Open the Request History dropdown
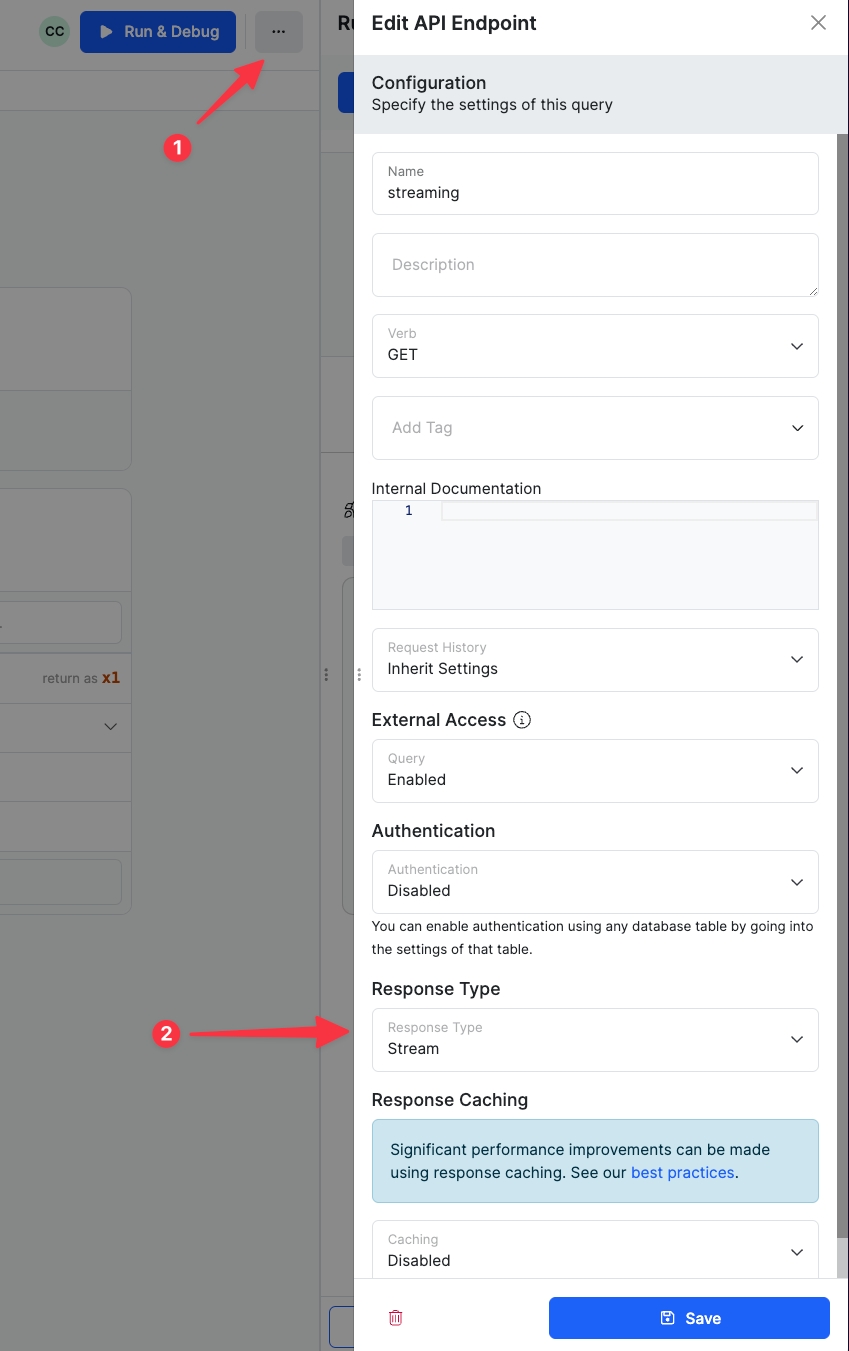The image size is (849, 1351). tap(595, 660)
